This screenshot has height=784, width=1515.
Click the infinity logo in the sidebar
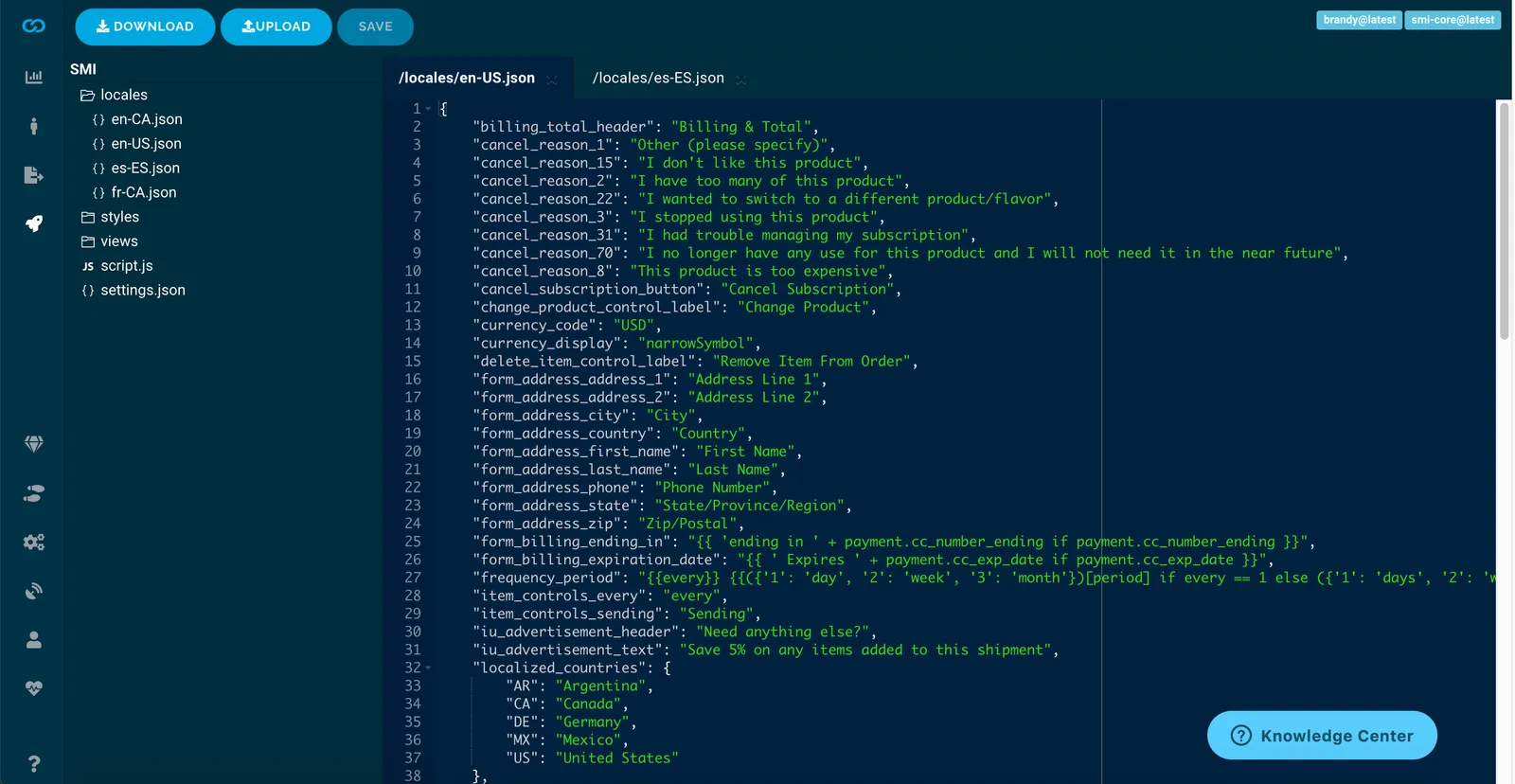(34, 26)
